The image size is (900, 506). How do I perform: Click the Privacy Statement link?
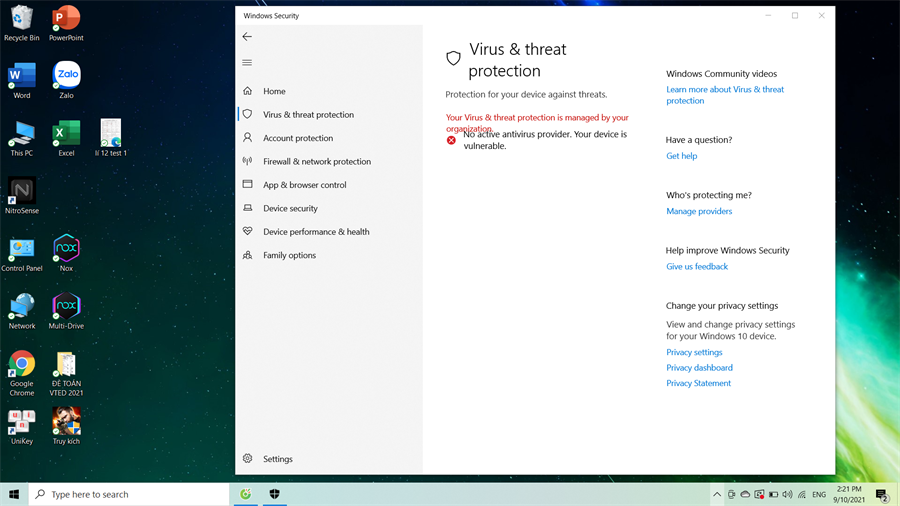[x=698, y=383]
